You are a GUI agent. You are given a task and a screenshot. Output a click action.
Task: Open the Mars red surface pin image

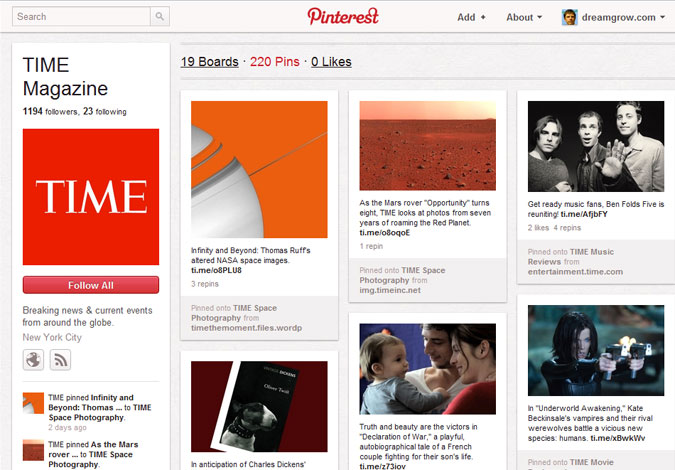coord(427,145)
